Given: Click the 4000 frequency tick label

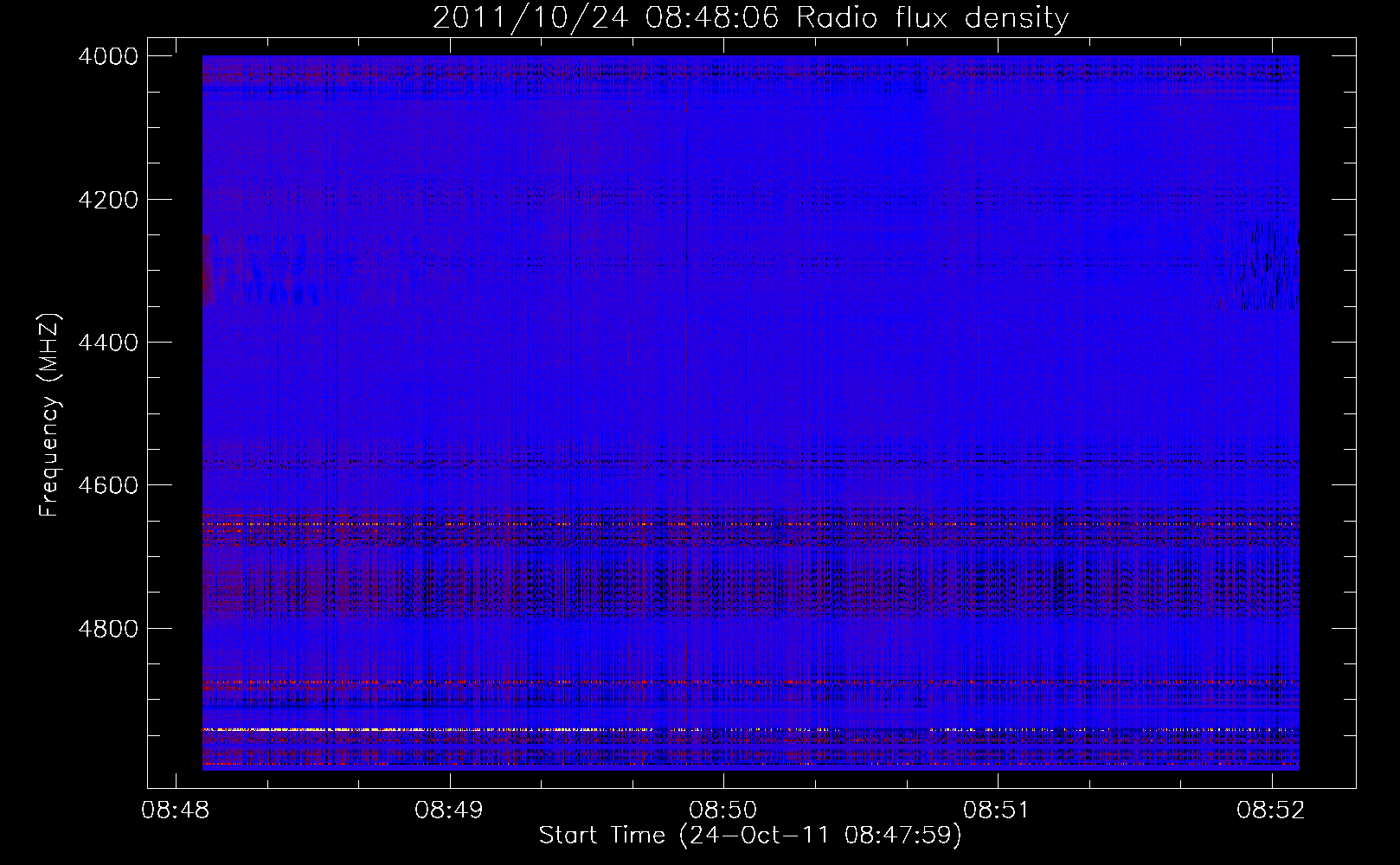Looking at the screenshot, I should (107, 56).
